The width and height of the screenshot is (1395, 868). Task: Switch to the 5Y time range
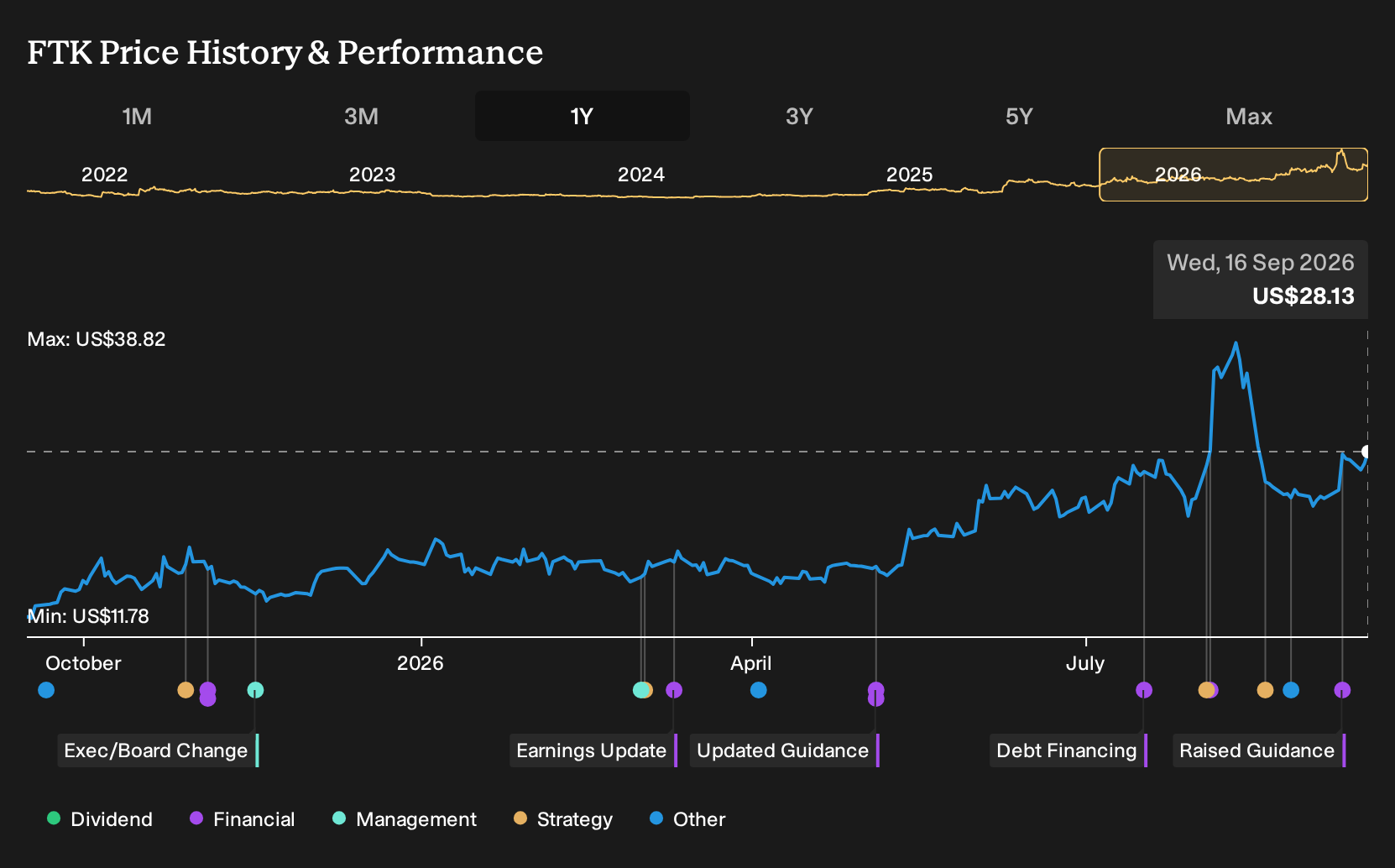coord(1019,116)
